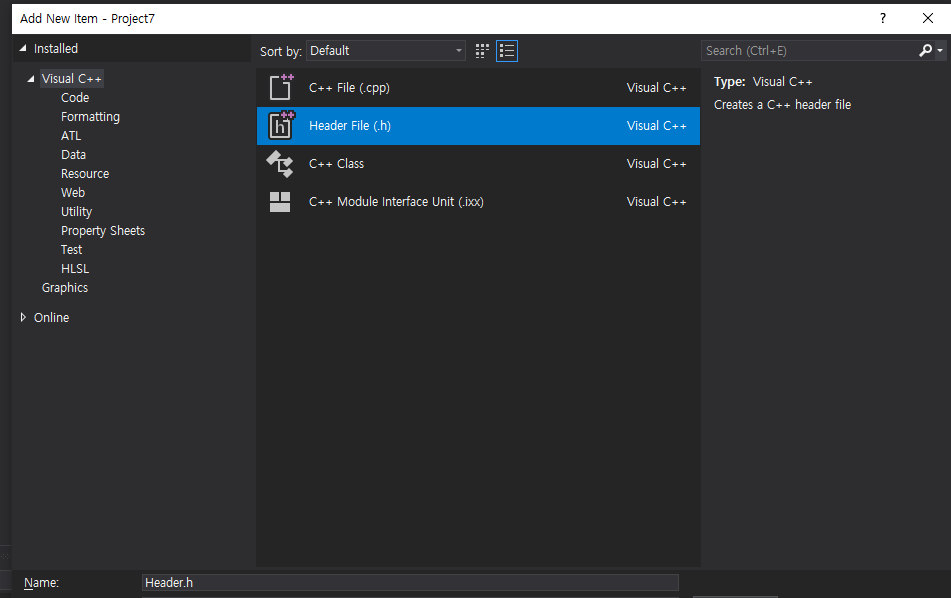Select the Data category

[73, 155]
